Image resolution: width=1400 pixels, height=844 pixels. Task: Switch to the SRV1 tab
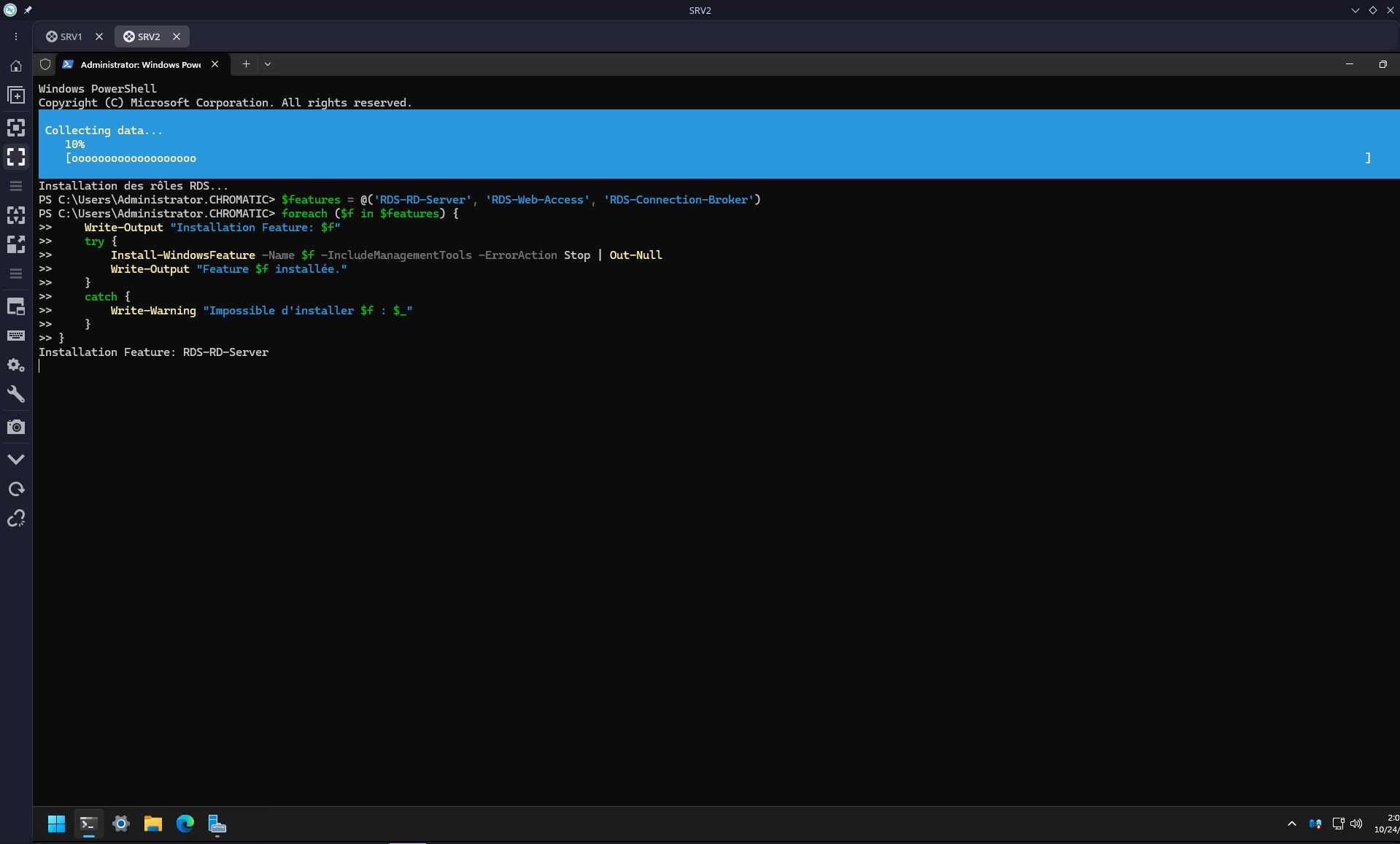coord(65,36)
